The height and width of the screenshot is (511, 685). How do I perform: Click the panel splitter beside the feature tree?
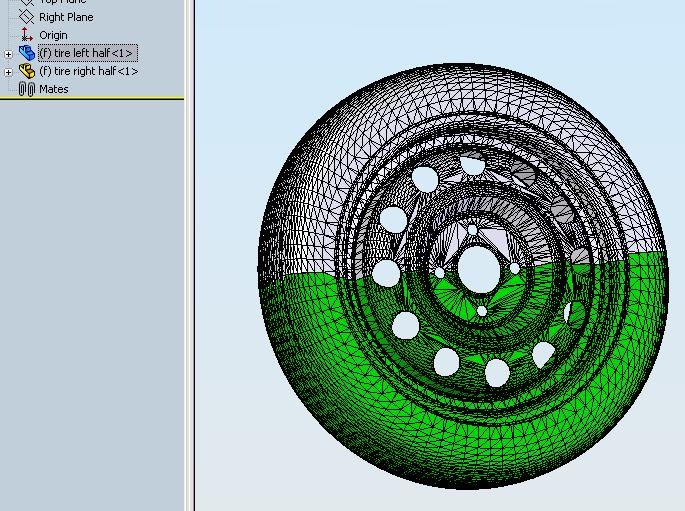click(x=190, y=256)
